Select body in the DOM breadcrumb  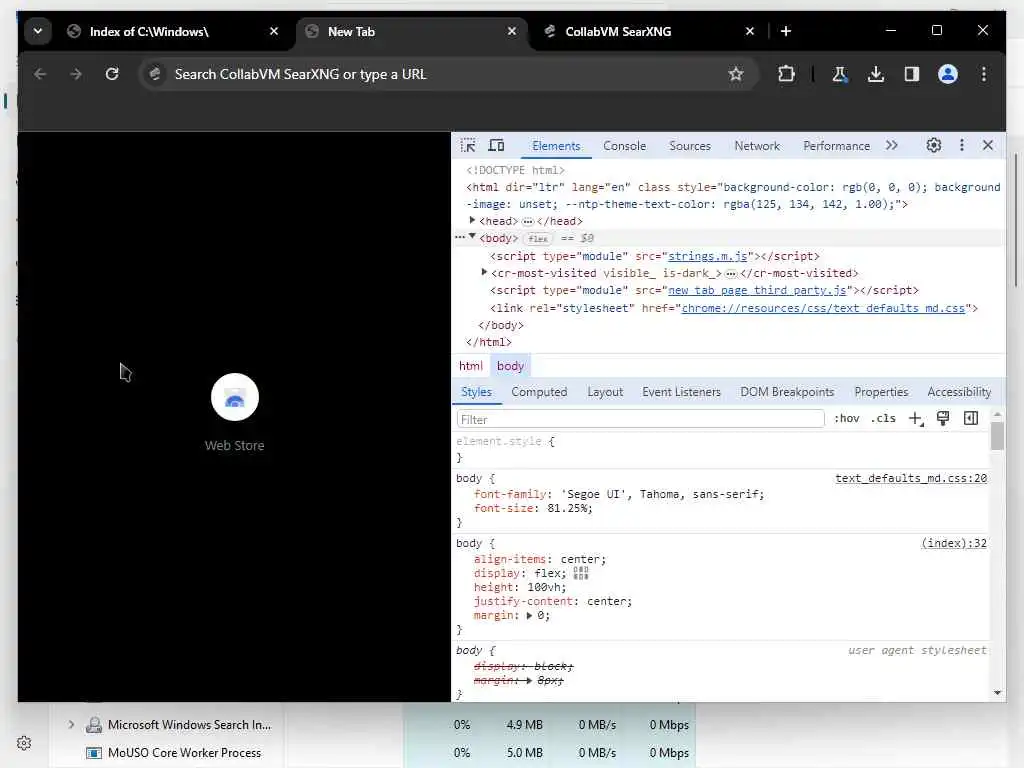coord(510,366)
